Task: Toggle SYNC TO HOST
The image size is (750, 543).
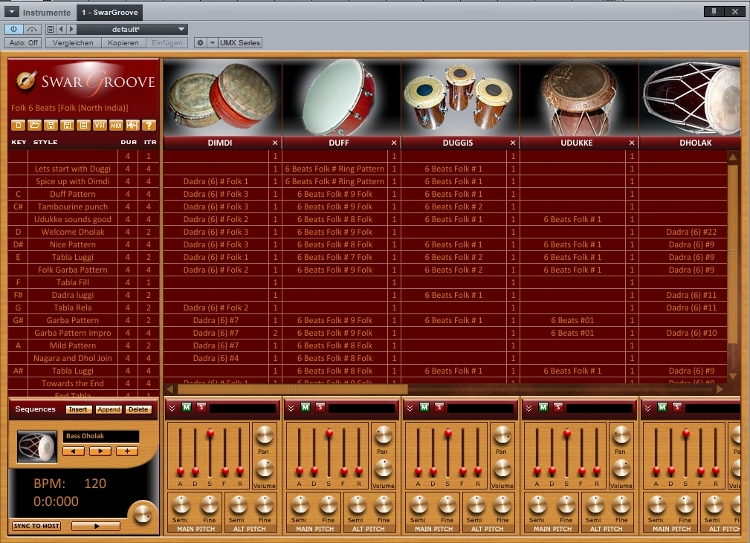Action: (36, 526)
